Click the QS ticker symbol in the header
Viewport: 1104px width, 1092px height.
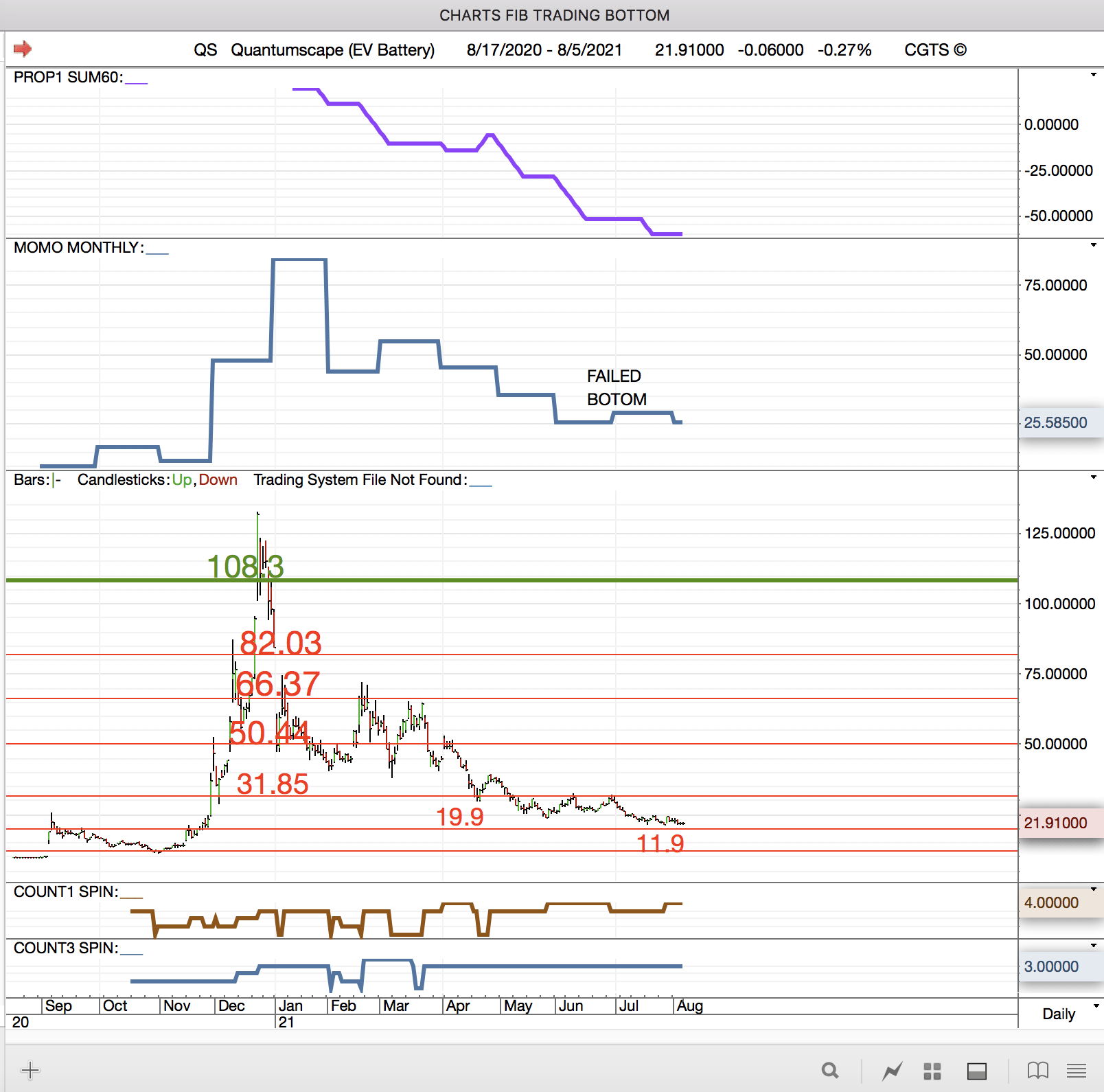point(205,50)
